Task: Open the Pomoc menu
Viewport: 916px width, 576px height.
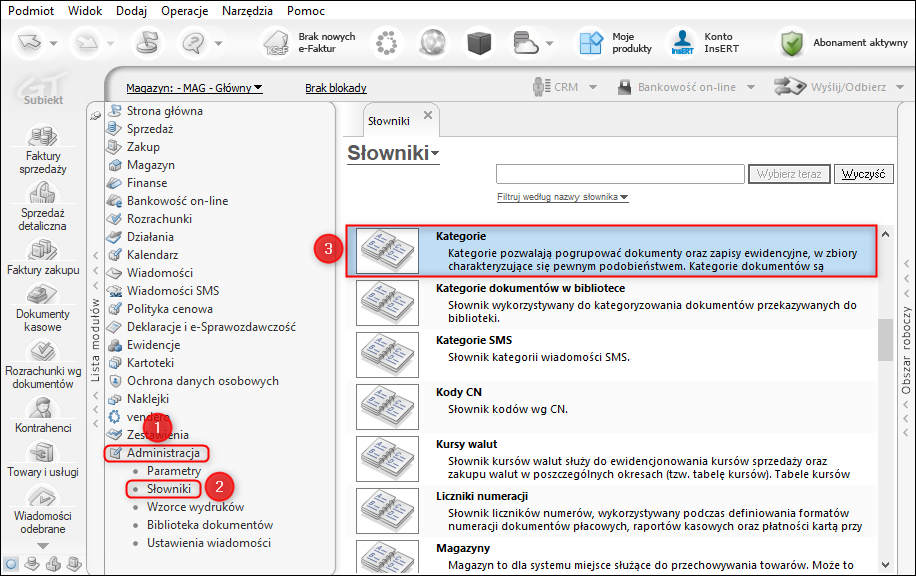Action: [x=306, y=11]
